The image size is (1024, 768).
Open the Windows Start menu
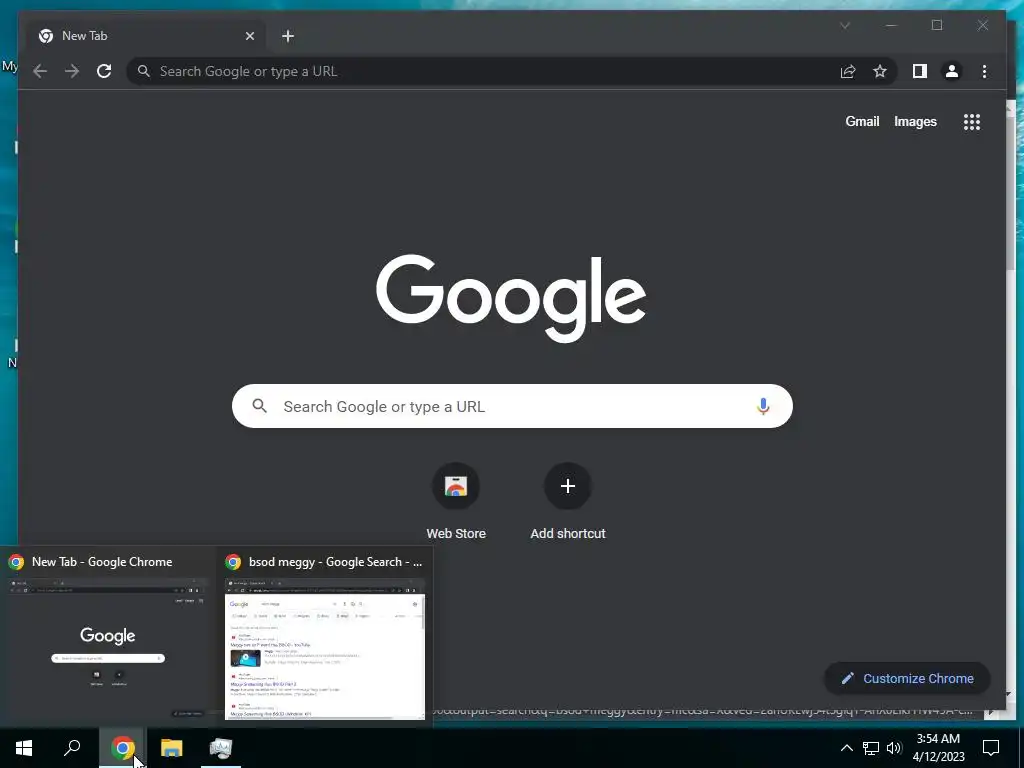click(x=24, y=748)
